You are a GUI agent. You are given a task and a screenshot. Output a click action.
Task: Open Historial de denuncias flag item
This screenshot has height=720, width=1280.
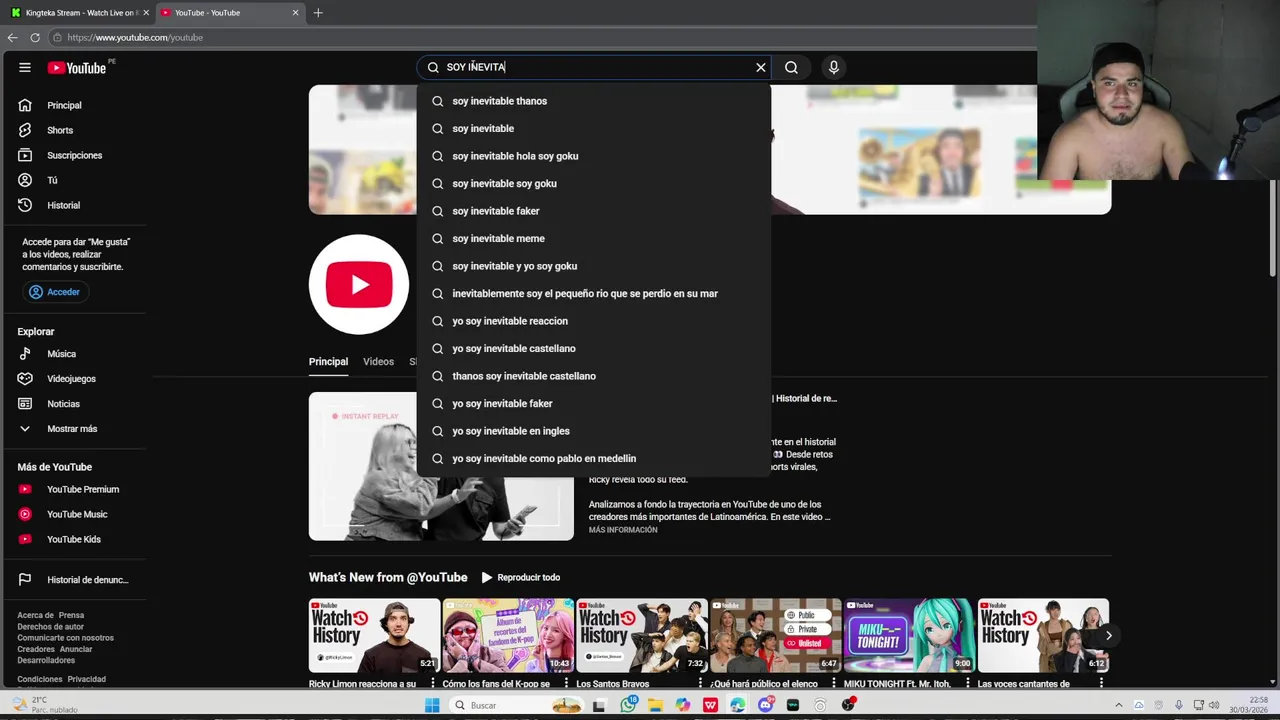(x=76, y=580)
